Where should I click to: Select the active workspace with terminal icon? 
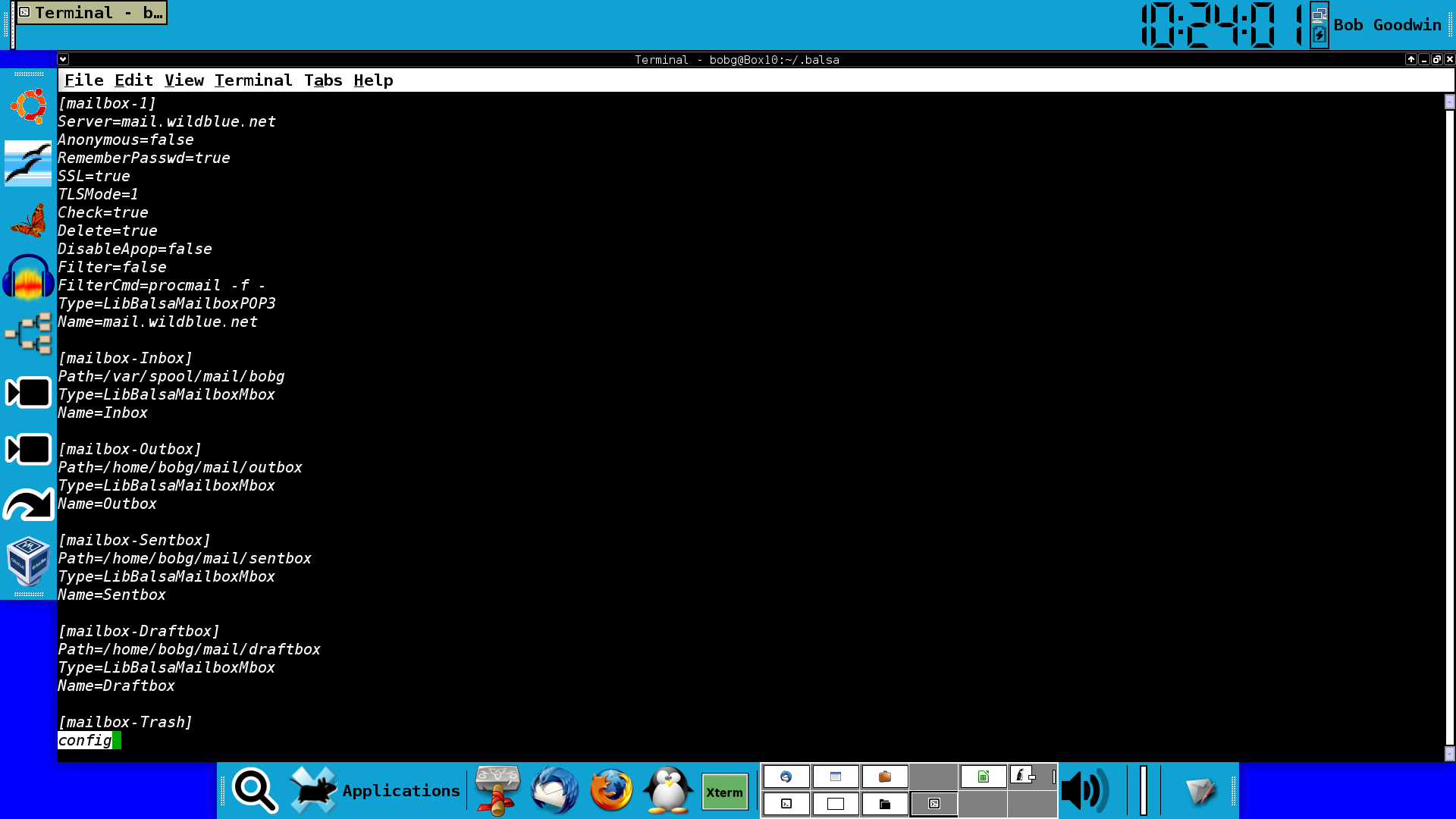tap(934, 804)
